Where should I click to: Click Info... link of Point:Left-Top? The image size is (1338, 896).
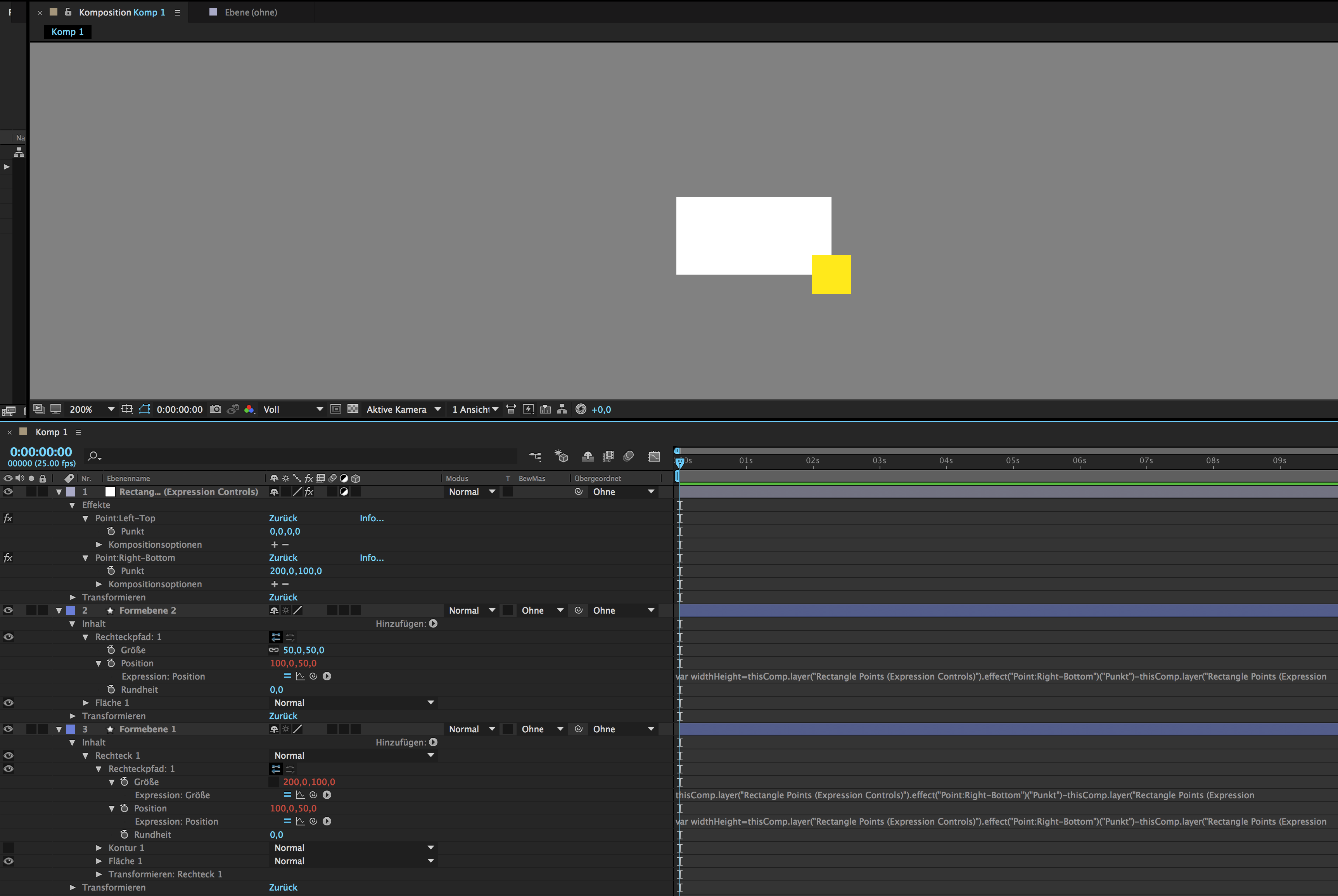coord(372,518)
